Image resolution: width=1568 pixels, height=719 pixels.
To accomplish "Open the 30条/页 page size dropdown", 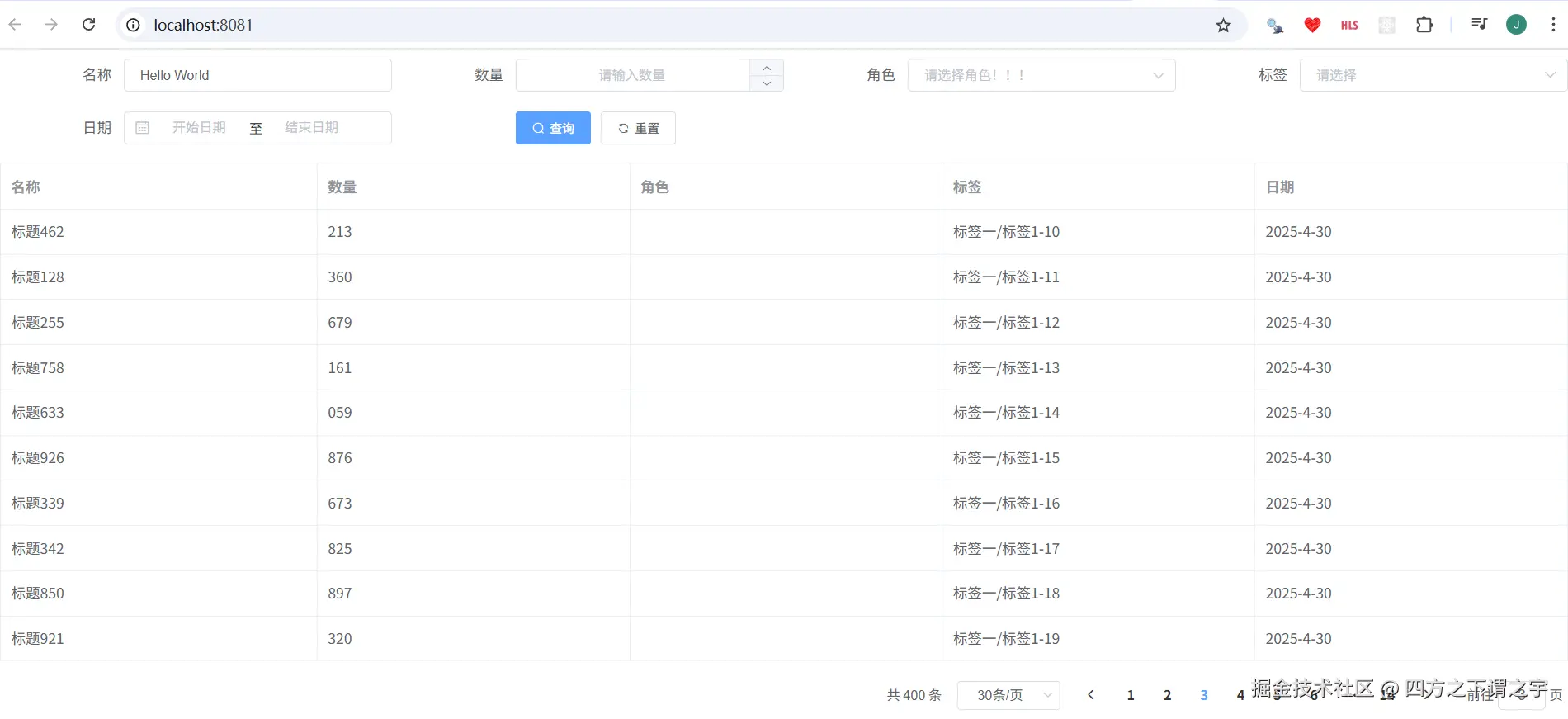I will (x=1008, y=695).
